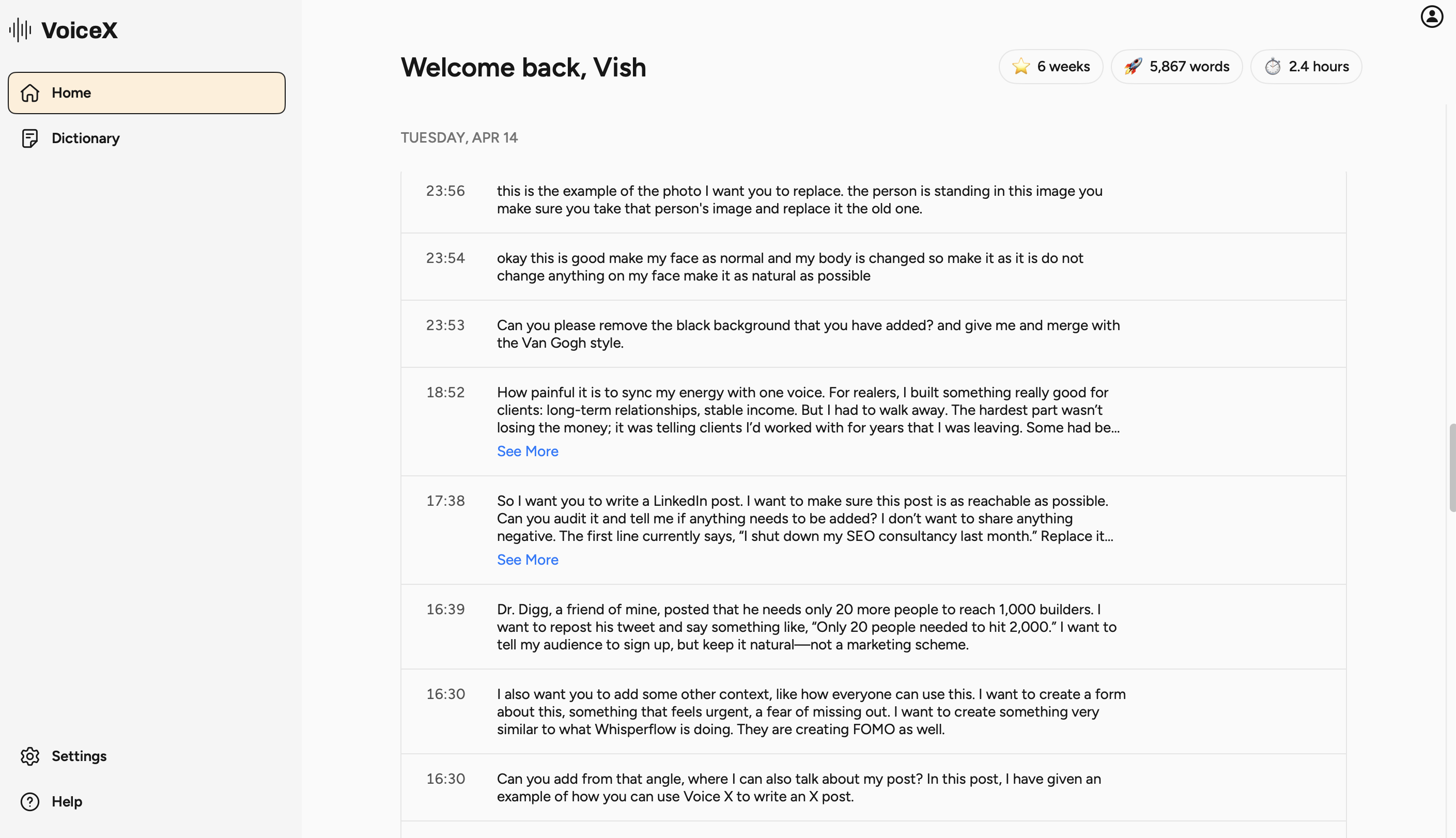Click the 23:53 Van Gogh style entry

click(808, 334)
